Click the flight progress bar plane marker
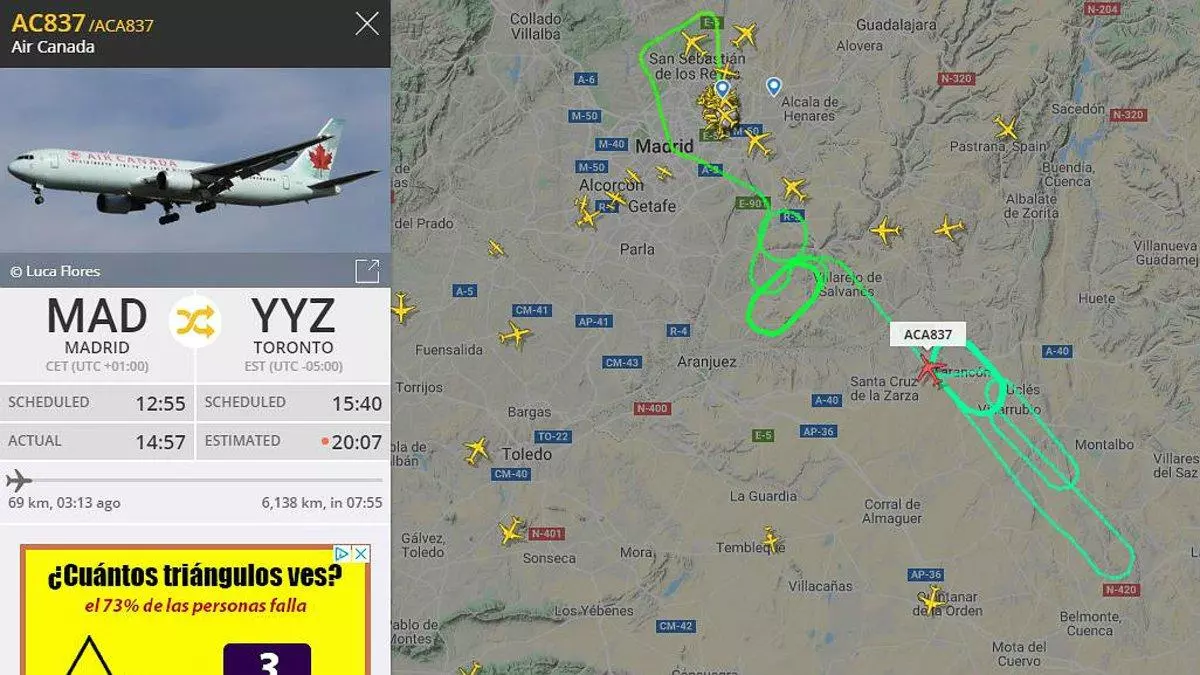The height and width of the screenshot is (675, 1200). [18, 480]
